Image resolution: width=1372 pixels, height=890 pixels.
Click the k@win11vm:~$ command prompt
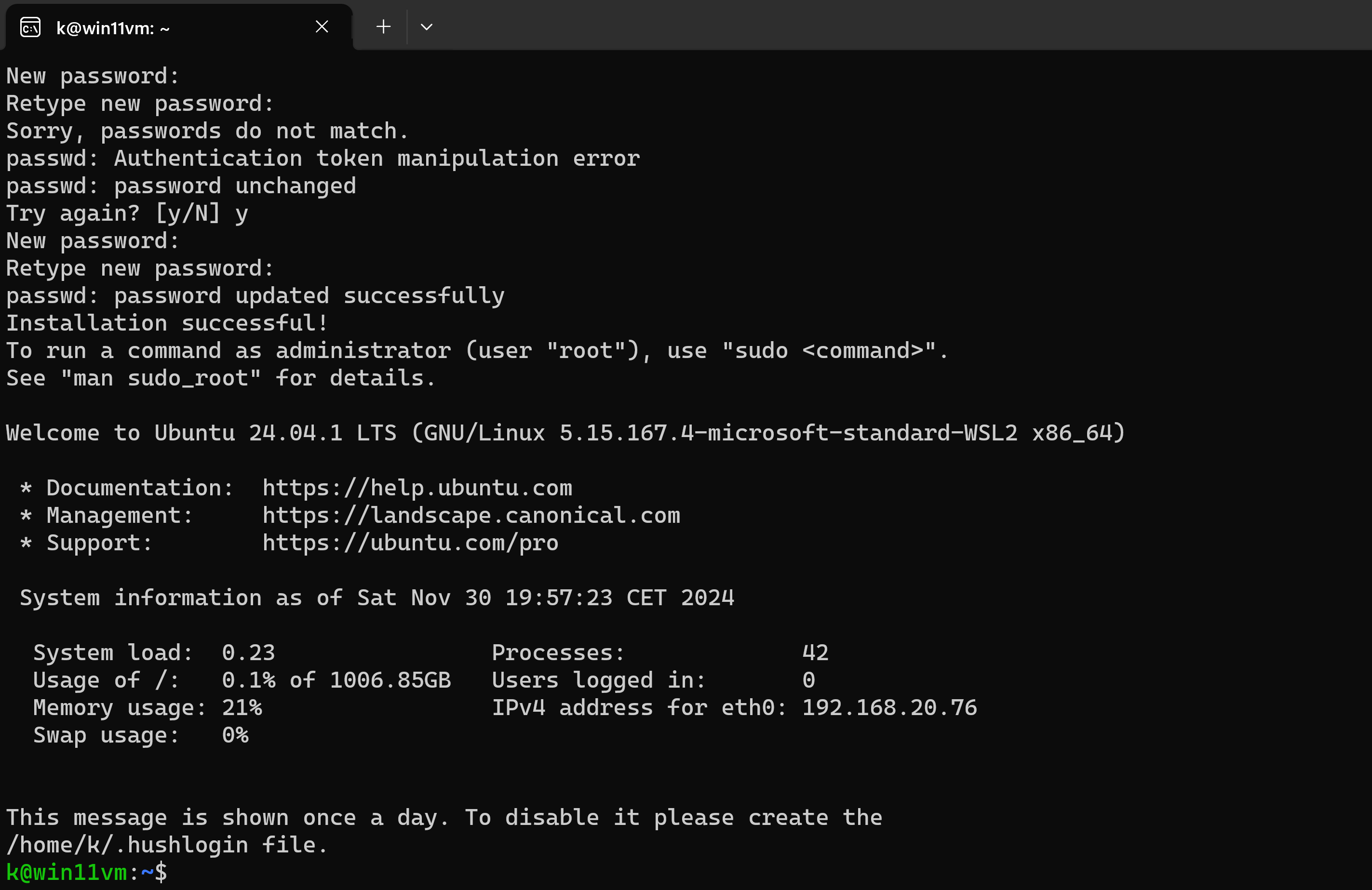(x=86, y=872)
